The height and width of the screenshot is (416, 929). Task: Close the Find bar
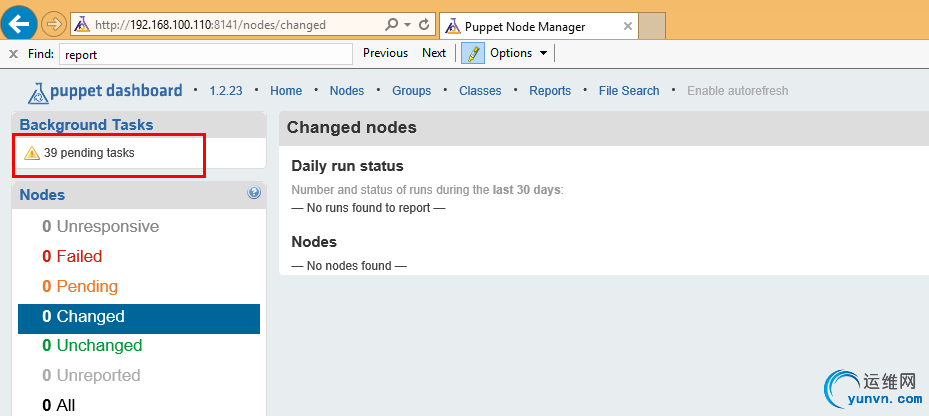click(x=13, y=54)
